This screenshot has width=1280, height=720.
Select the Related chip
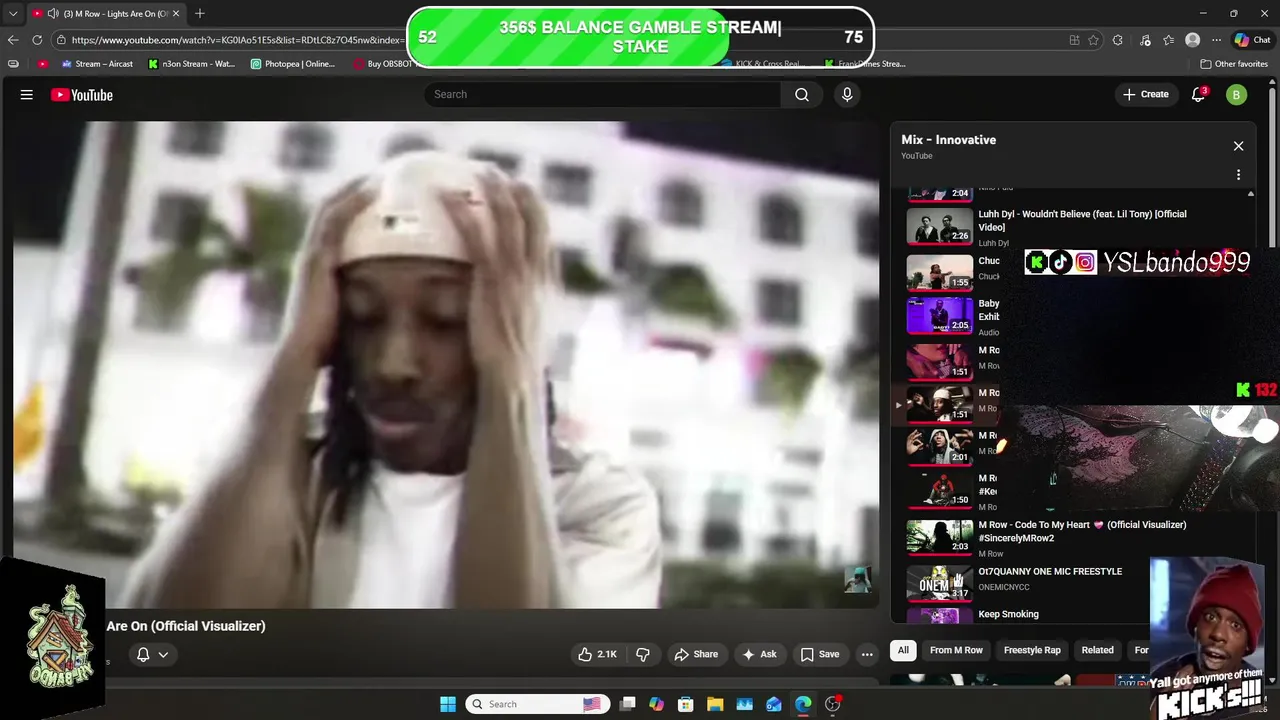tap(1097, 650)
